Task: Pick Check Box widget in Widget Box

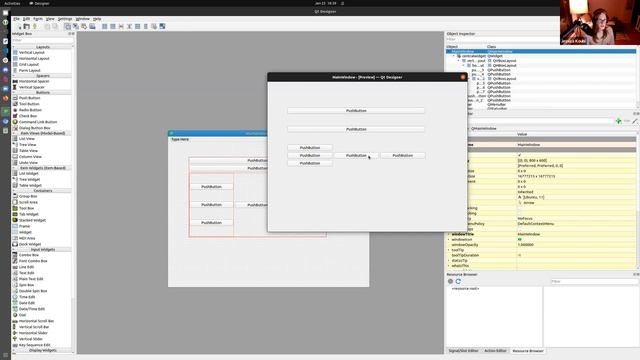Action: [x=28, y=116]
